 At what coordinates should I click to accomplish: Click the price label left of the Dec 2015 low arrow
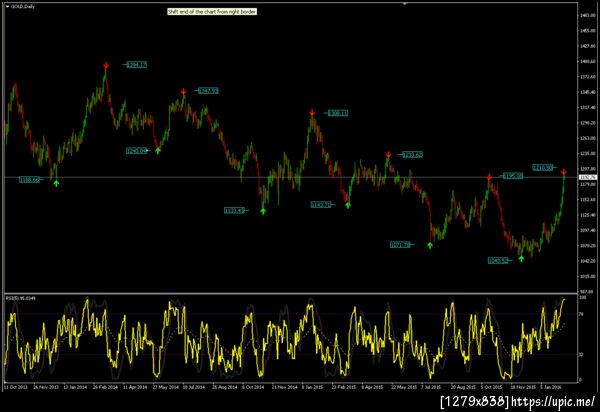pos(498,261)
